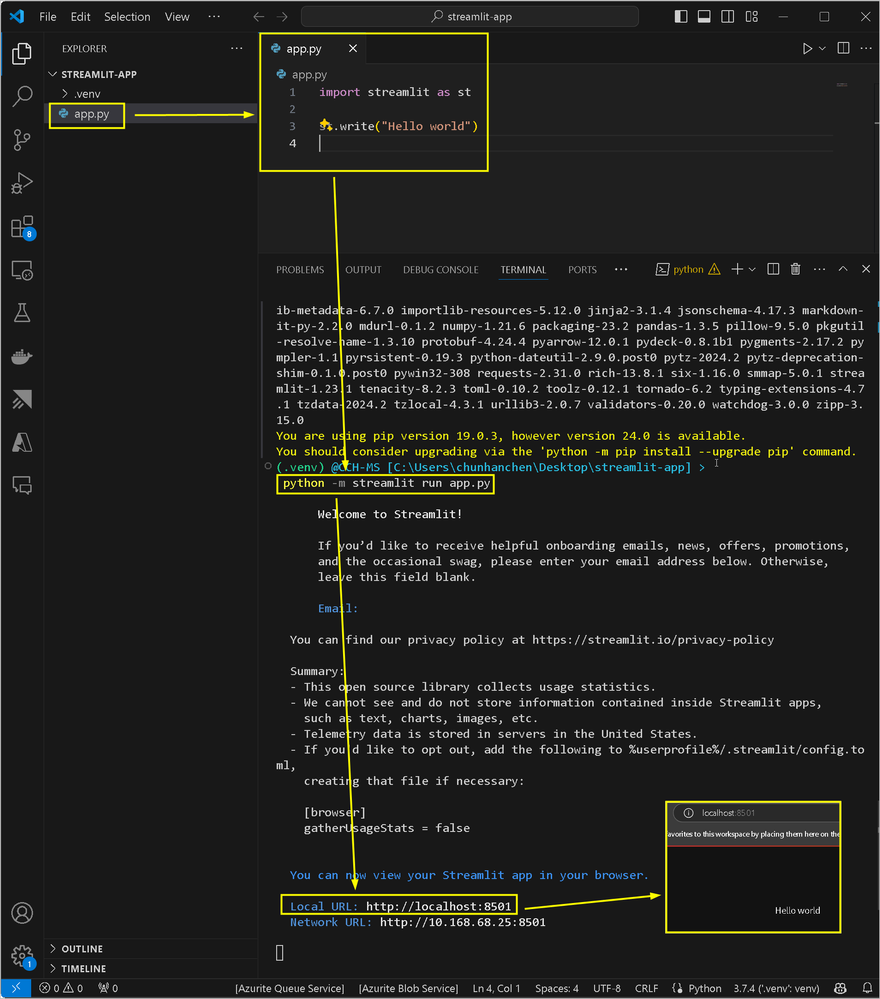Open the Extensions view
The width and height of the screenshot is (880, 999).
click(22, 227)
